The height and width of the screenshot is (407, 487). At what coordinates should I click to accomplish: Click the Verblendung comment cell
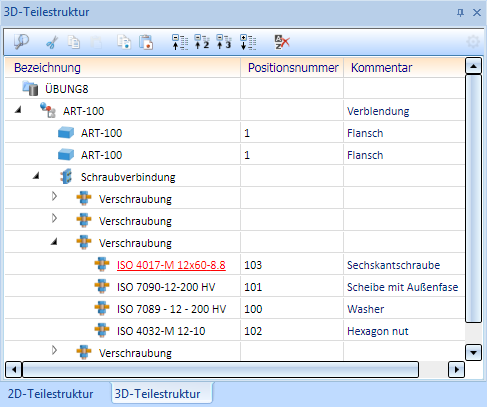pos(404,111)
